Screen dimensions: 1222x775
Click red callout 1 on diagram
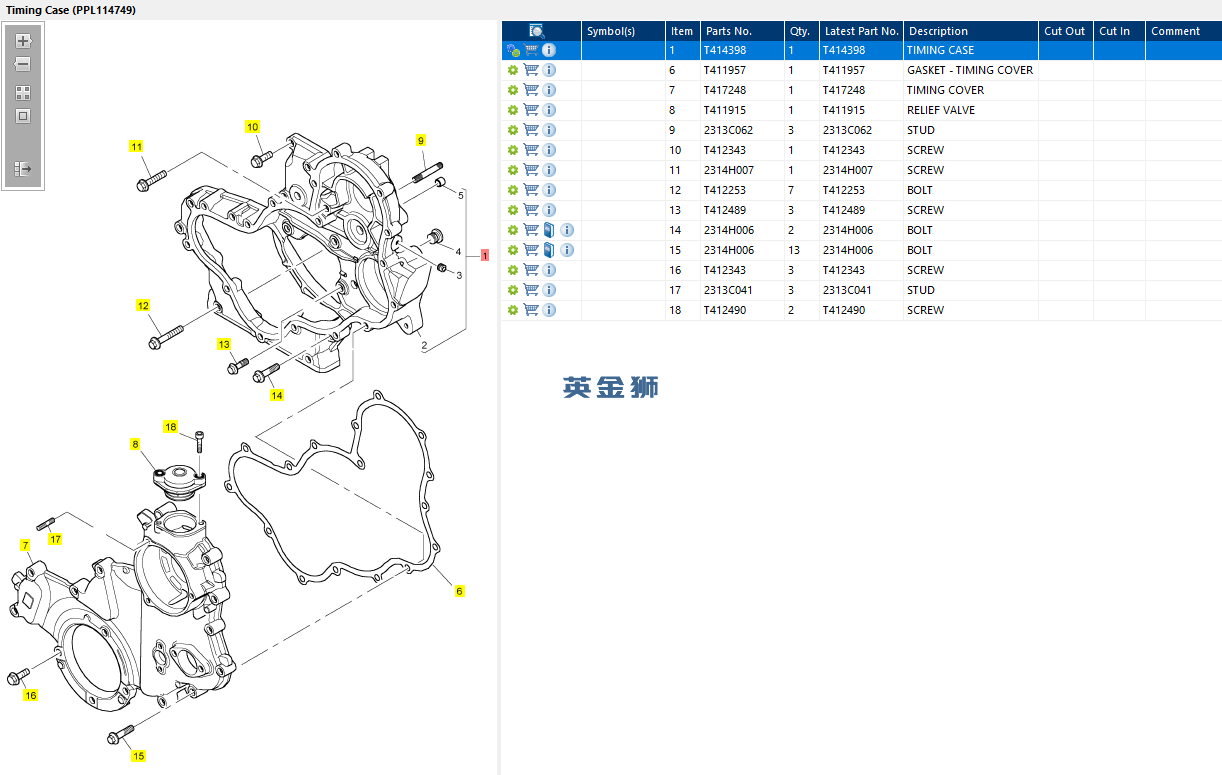click(x=485, y=256)
